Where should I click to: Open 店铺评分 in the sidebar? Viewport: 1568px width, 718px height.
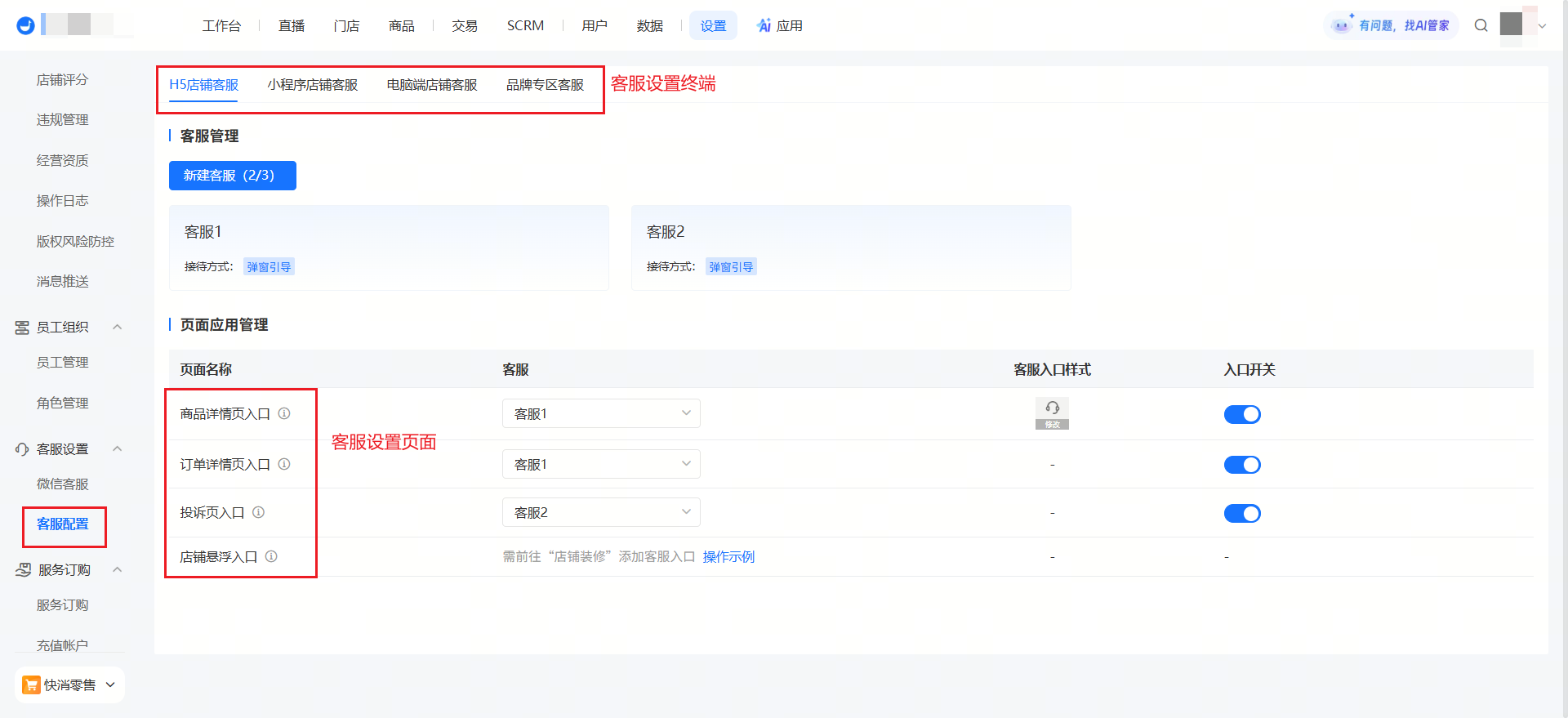(63, 80)
